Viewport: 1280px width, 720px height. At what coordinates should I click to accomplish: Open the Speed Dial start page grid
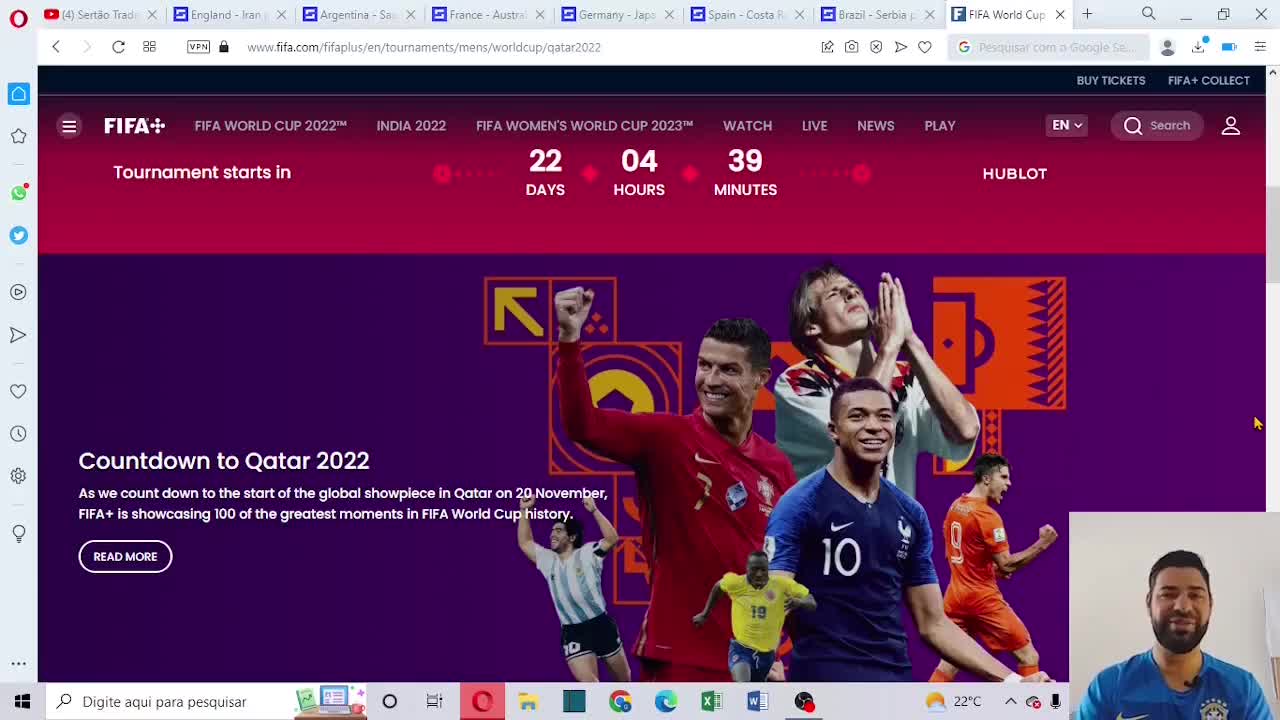point(149,47)
